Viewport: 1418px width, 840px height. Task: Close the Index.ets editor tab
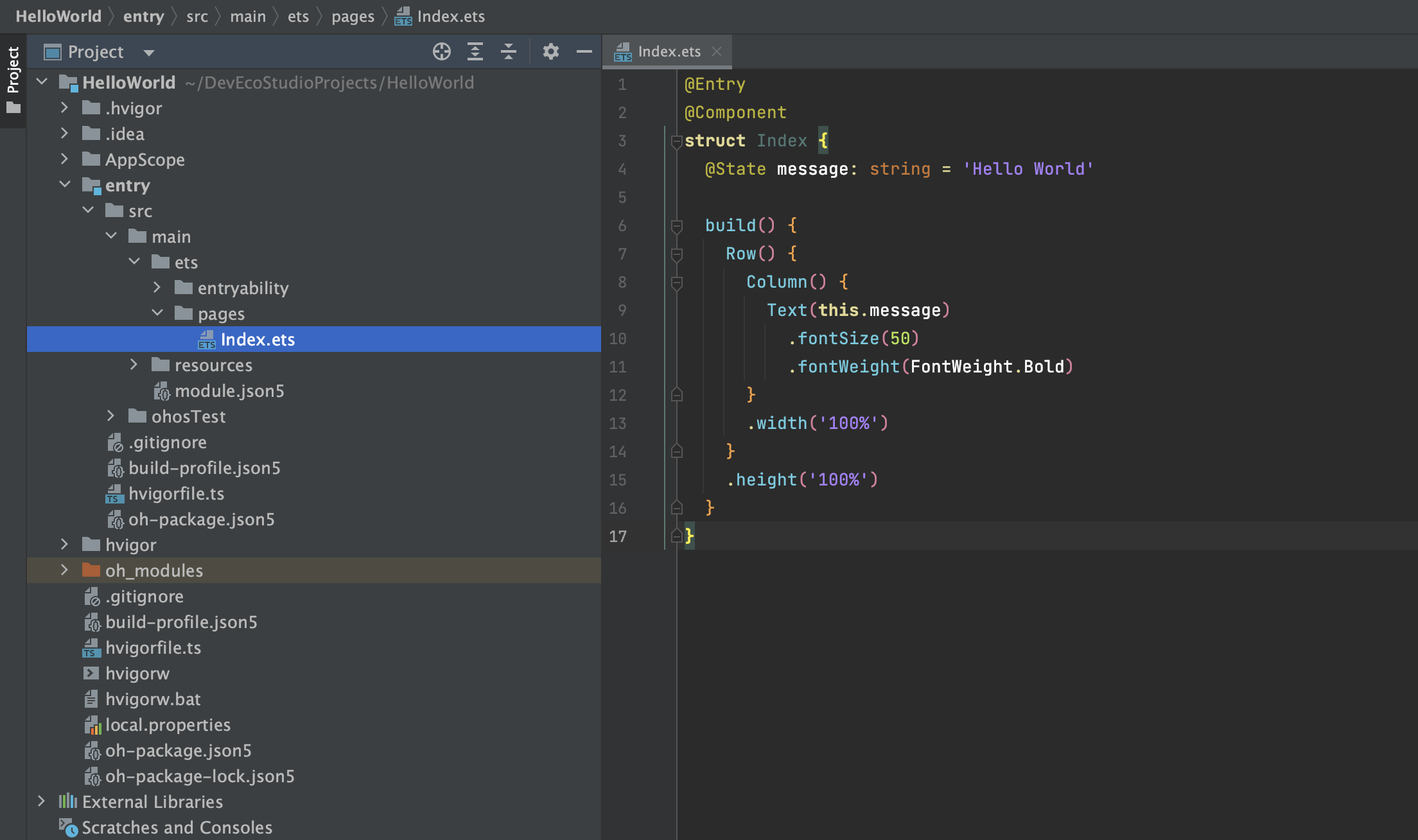click(x=717, y=51)
